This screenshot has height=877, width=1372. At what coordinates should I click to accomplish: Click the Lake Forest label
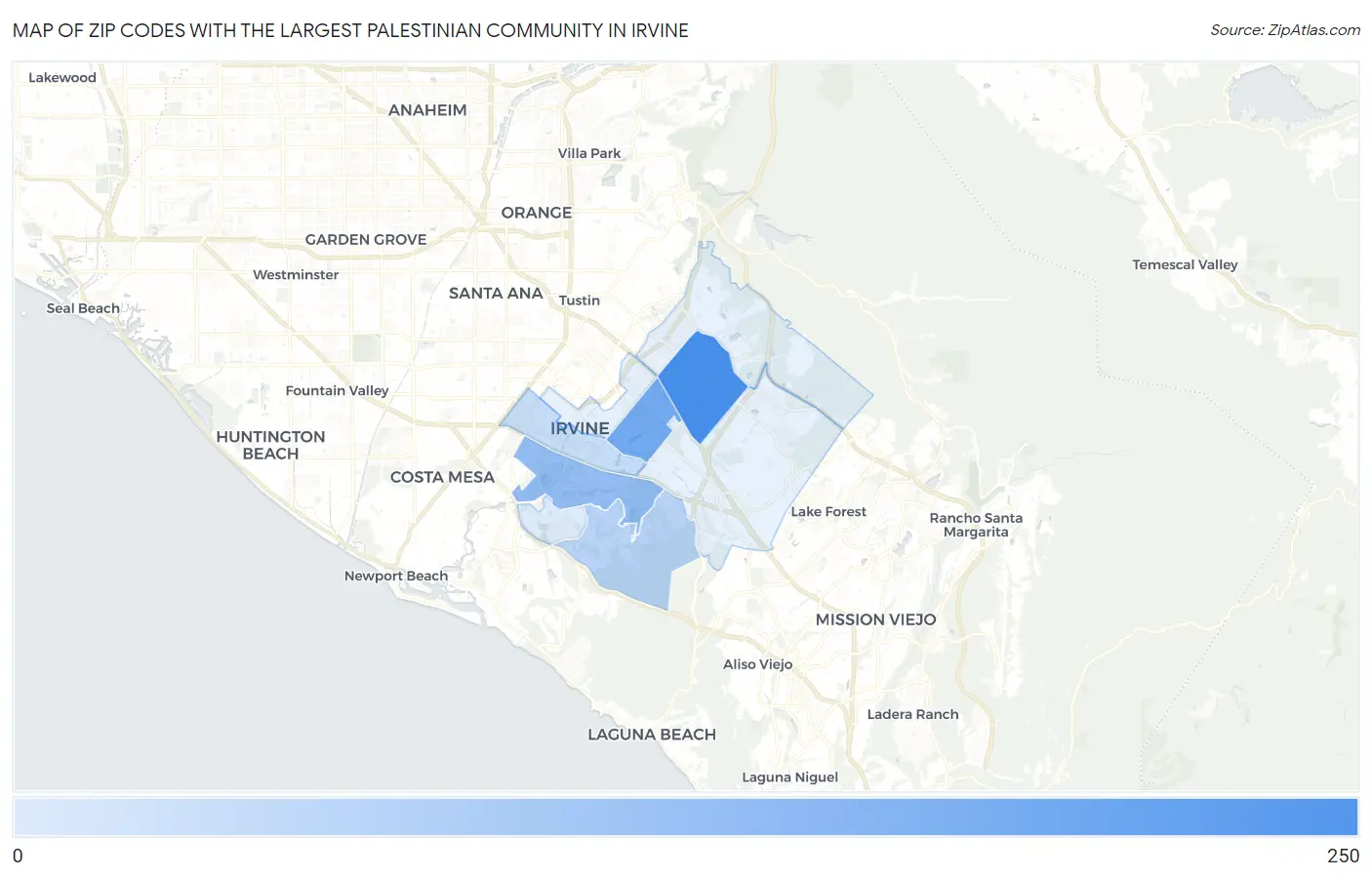[x=828, y=511]
